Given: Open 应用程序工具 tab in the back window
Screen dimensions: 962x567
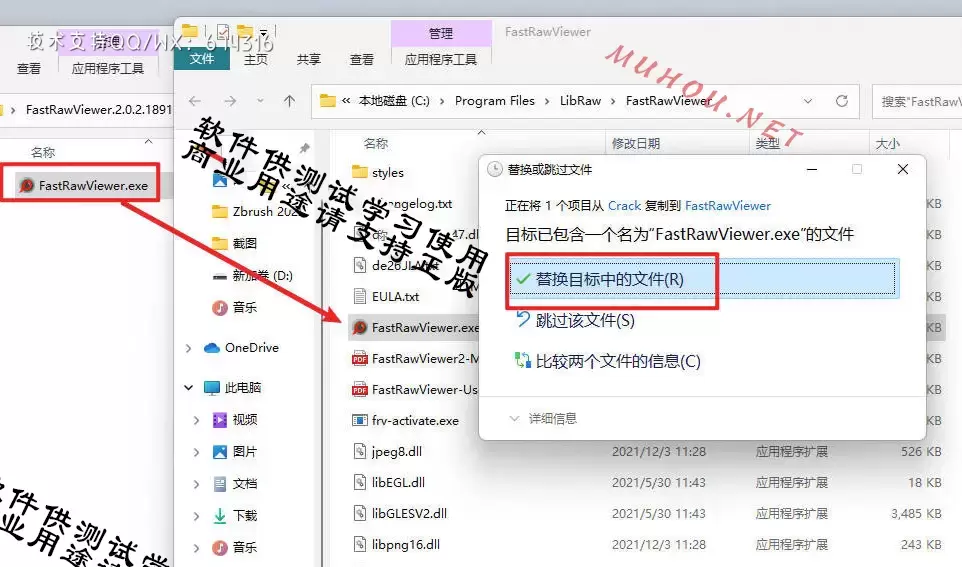Looking at the screenshot, I should pos(107,68).
